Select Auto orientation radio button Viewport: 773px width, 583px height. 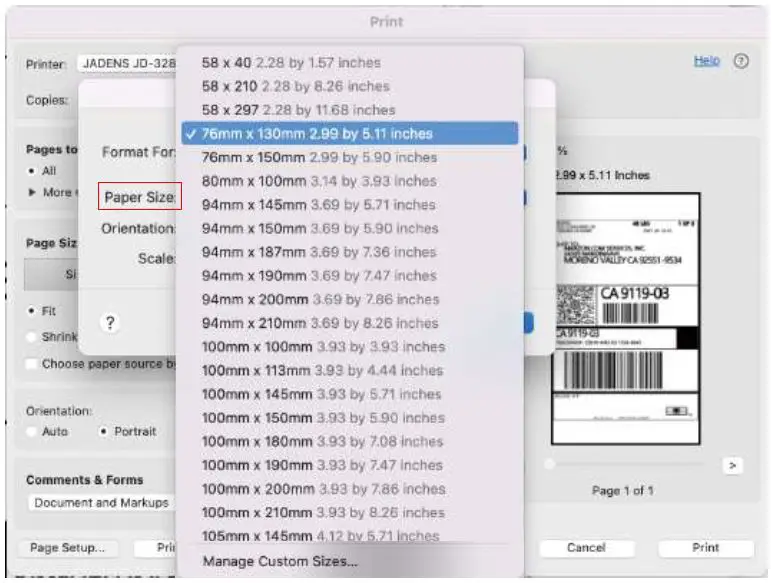pos(32,432)
